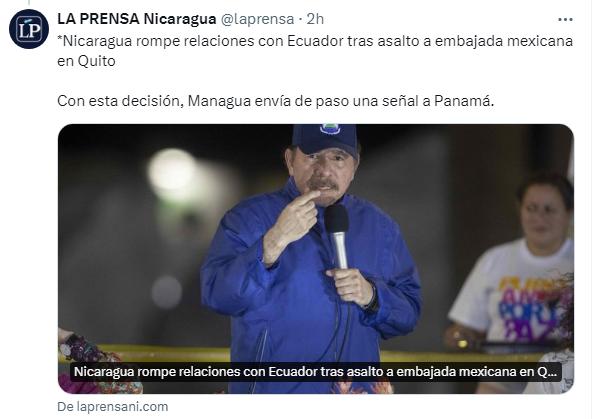Click the woman in white shirt in photo
The width and height of the screenshot is (603, 419).
click(x=513, y=269)
